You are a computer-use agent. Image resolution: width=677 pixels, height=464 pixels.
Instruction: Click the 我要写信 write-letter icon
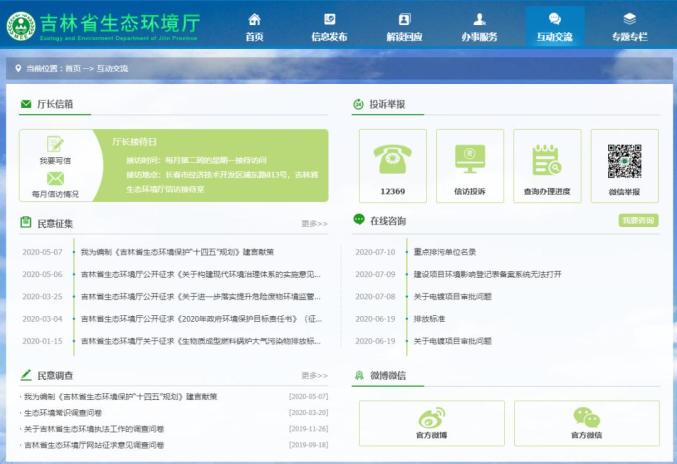pos(55,146)
